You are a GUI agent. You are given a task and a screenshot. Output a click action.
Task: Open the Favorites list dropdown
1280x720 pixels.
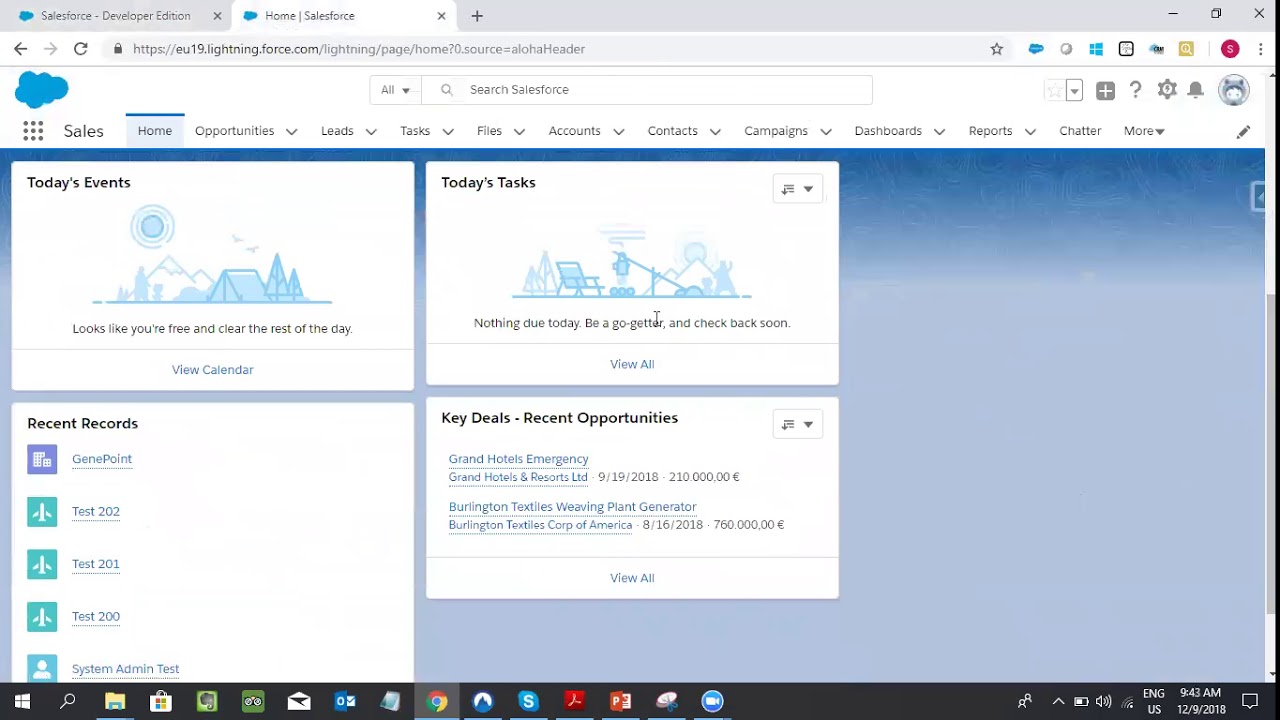(x=1074, y=91)
